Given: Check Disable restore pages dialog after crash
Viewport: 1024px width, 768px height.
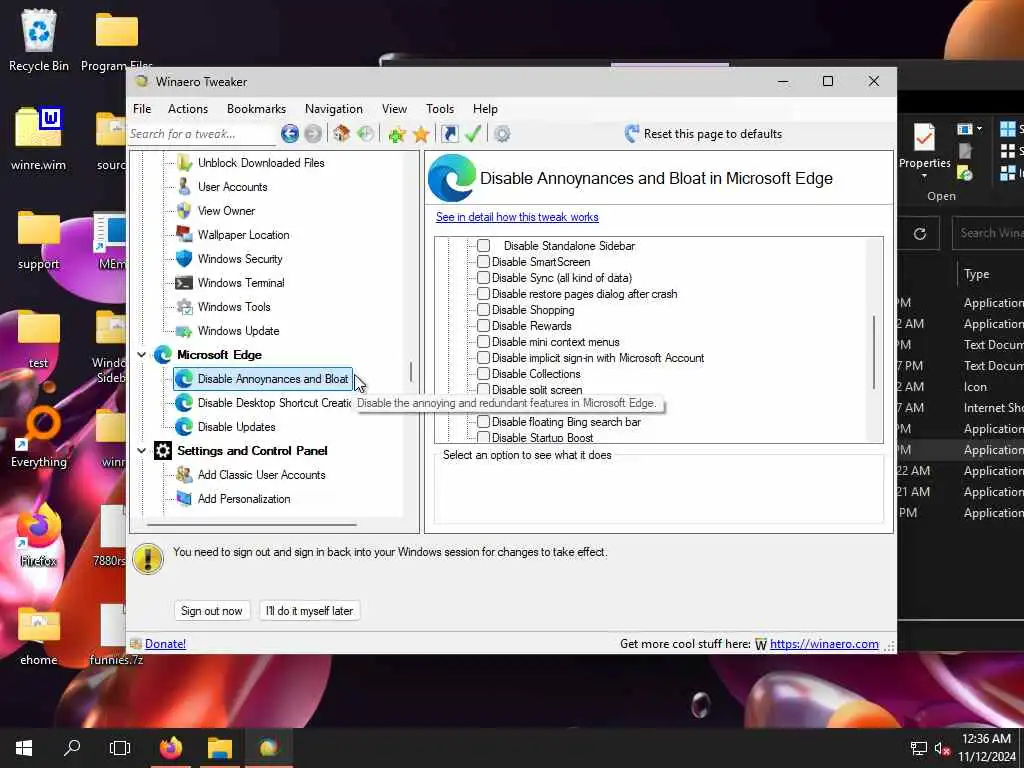Looking at the screenshot, I should (483, 294).
